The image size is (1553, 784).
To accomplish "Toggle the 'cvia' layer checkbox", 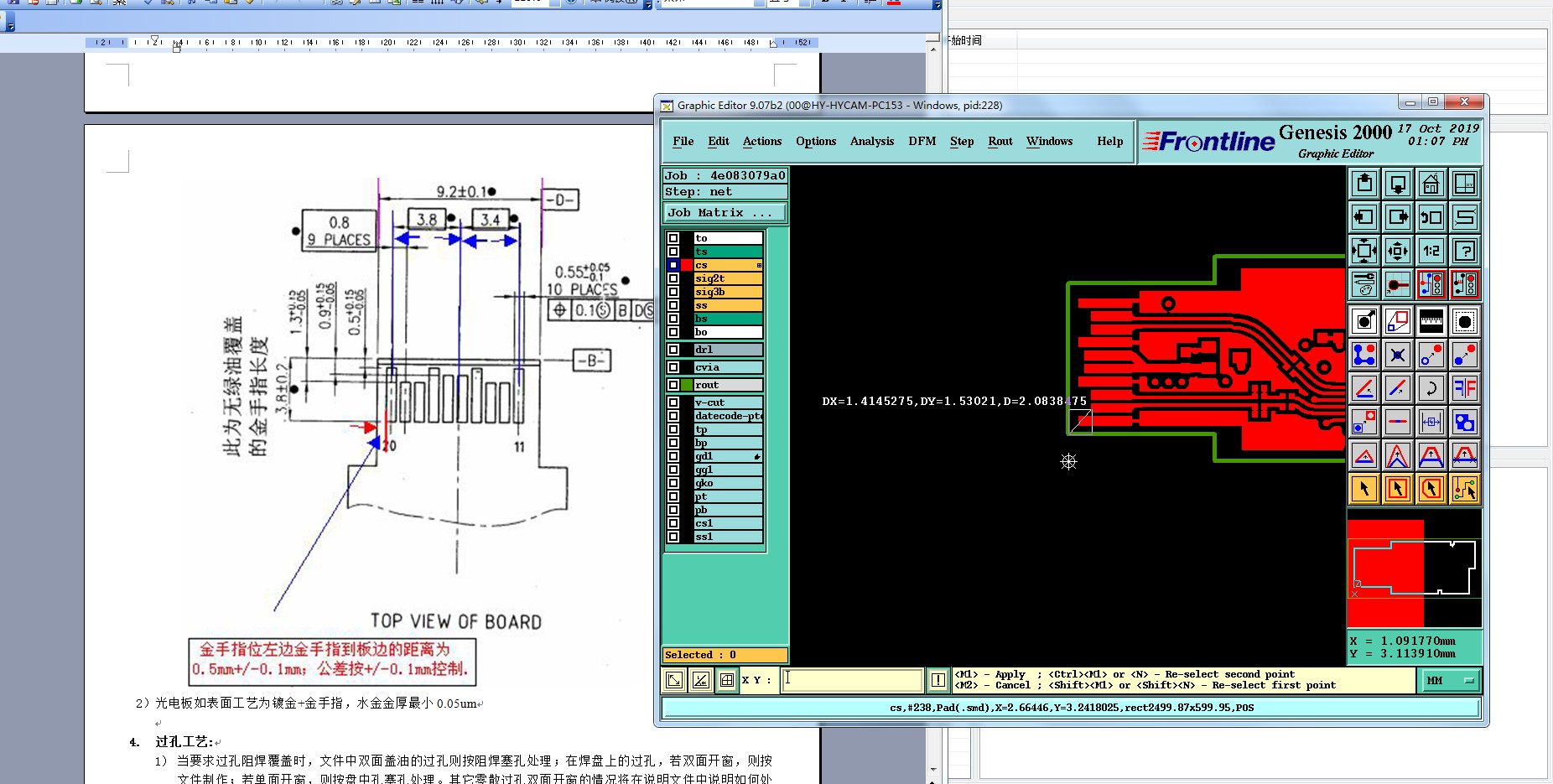I will (x=673, y=367).
